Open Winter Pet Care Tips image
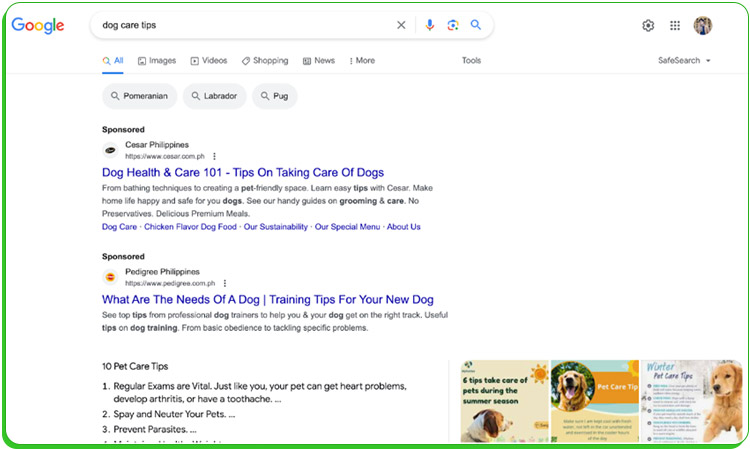The height and width of the screenshot is (449, 750). click(692, 401)
